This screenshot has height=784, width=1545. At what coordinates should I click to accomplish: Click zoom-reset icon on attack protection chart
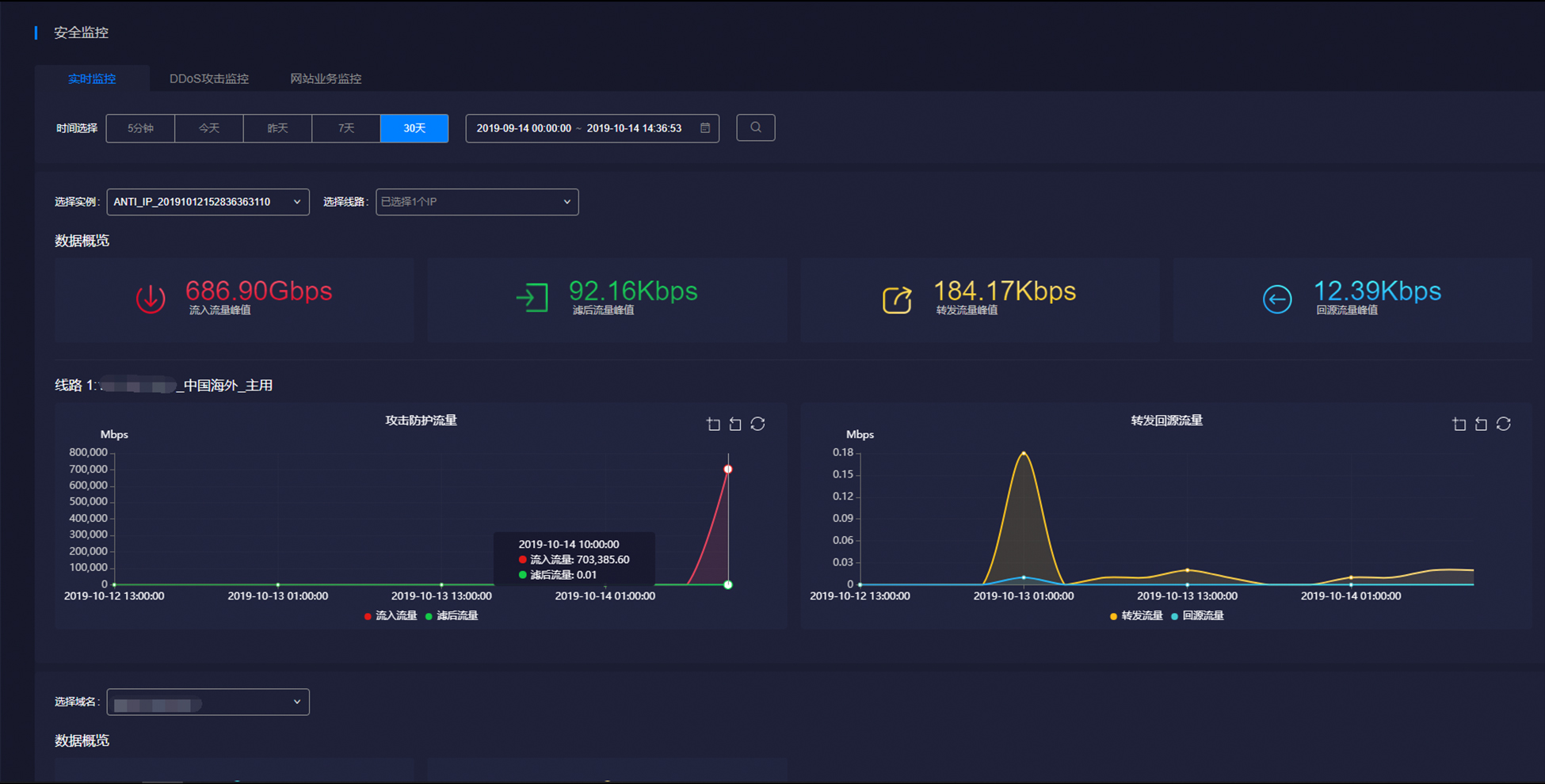coord(735,424)
